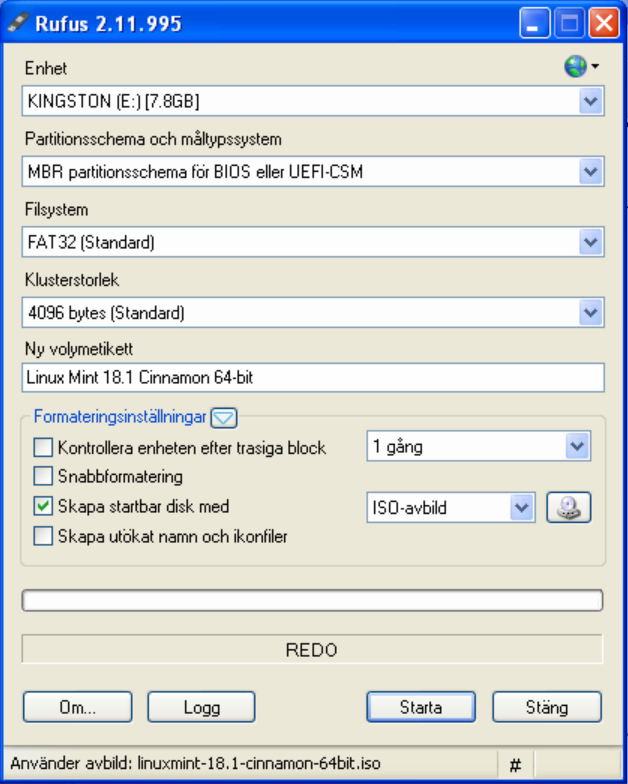Click the Starta button
Screen dimensions: 628x784
tap(421, 707)
